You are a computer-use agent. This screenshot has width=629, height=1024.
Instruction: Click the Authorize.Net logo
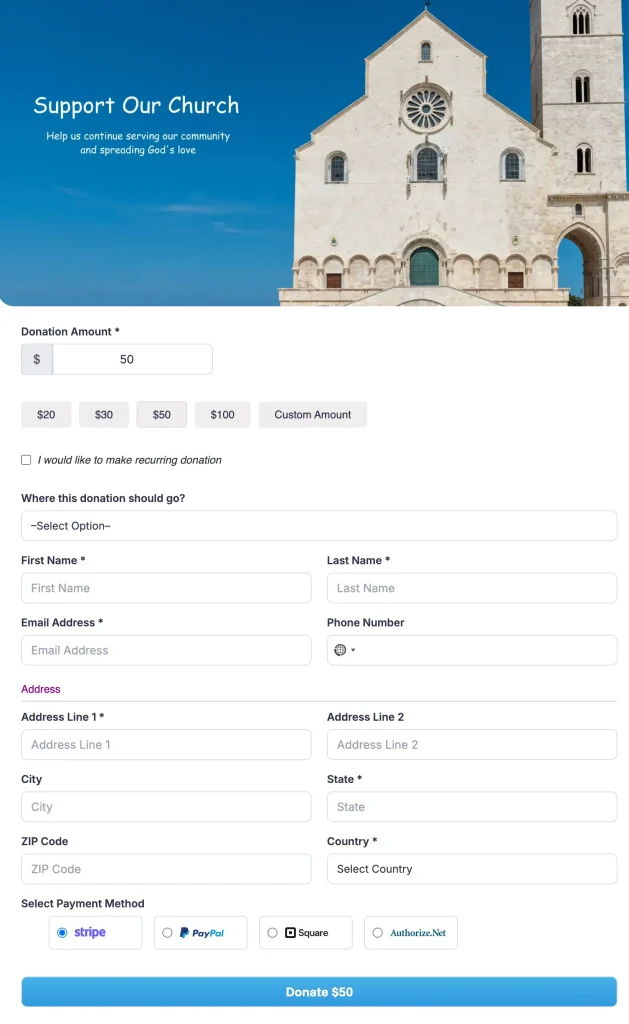coord(418,933)
